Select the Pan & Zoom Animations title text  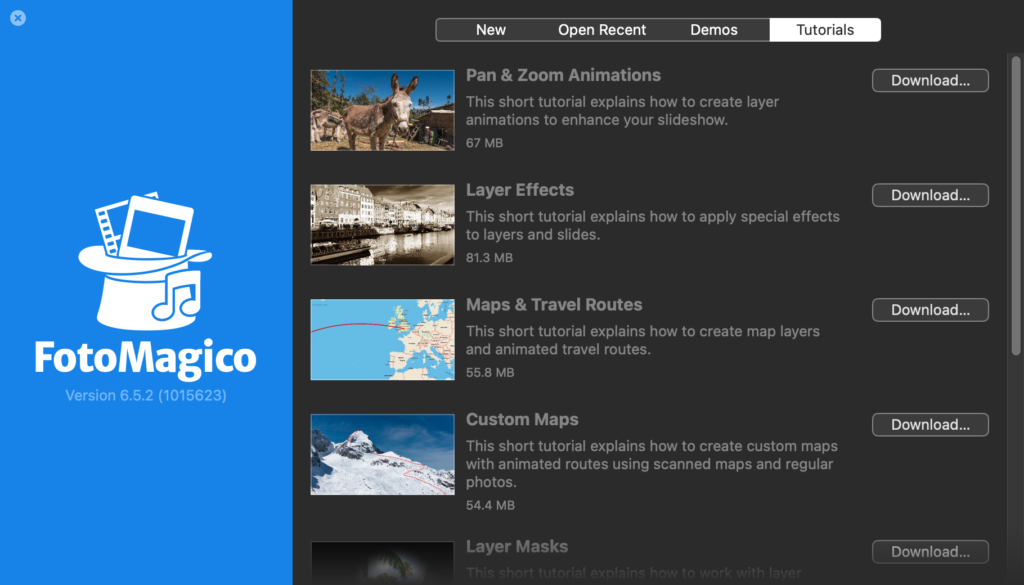(x=563, y=75)
